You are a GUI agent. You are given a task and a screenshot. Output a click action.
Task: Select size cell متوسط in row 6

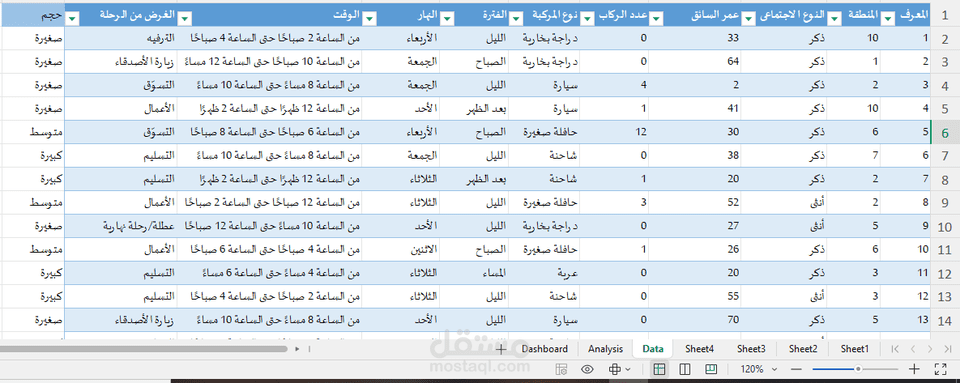click(x=32, y=132)
